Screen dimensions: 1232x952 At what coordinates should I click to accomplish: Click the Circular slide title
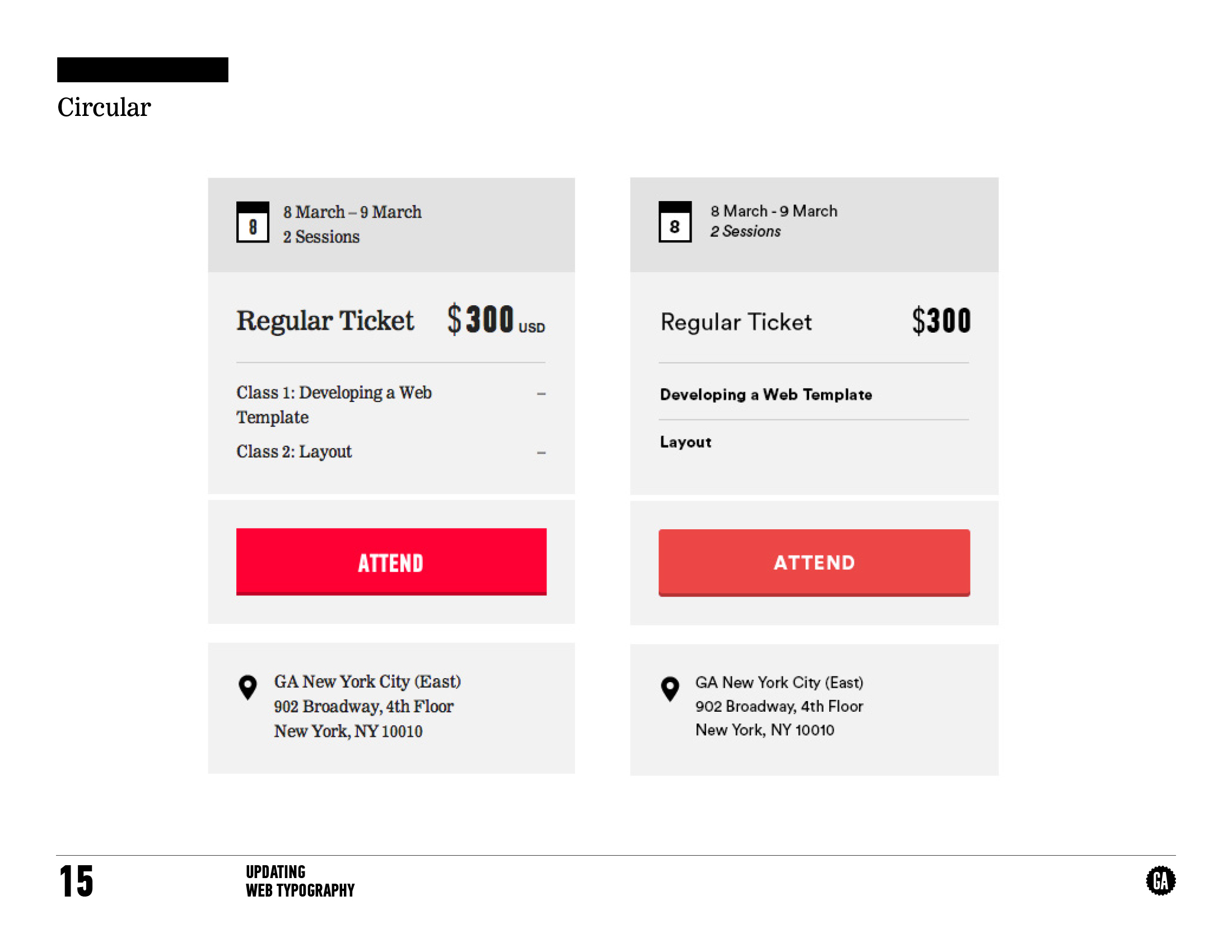[104, 107]
